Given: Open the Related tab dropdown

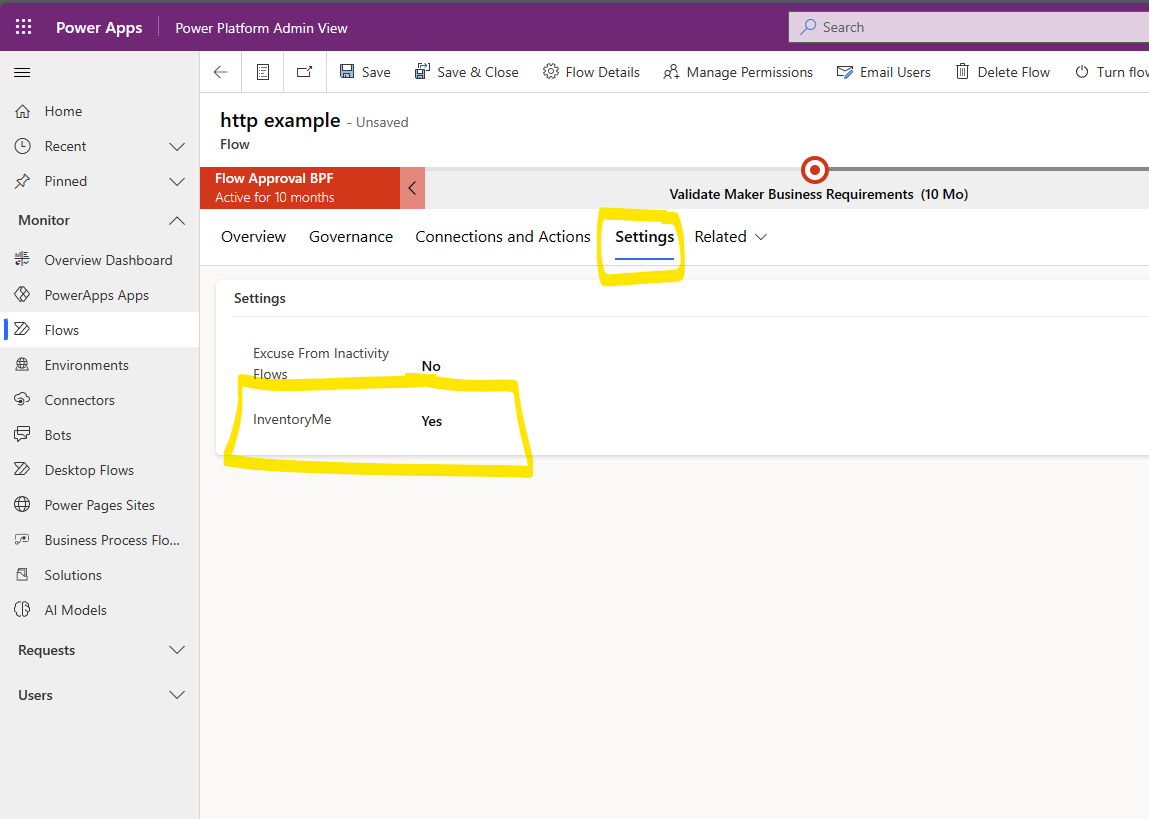Looking at the screenshot, I should point(731,237).
